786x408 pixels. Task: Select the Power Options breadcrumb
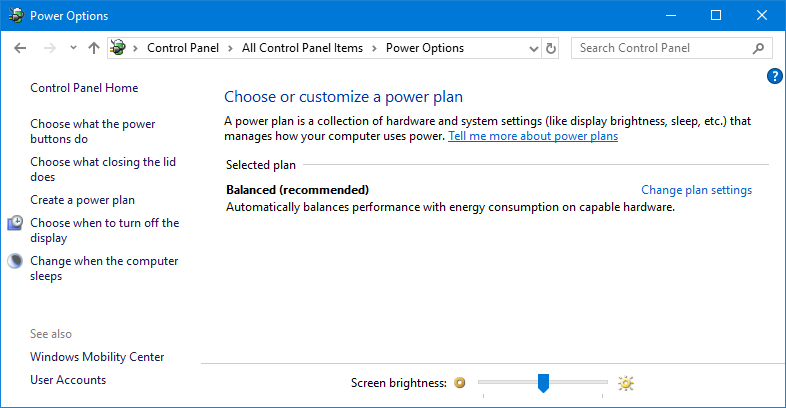tap(425, 48)
